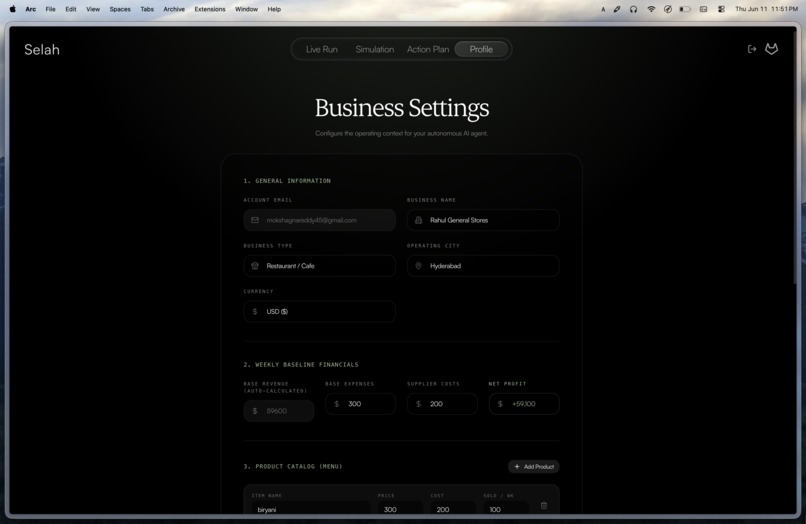This screenshot has height=524, width=806.
Task: Switch to the Live Run tab
Action: (x=322, y=49)
